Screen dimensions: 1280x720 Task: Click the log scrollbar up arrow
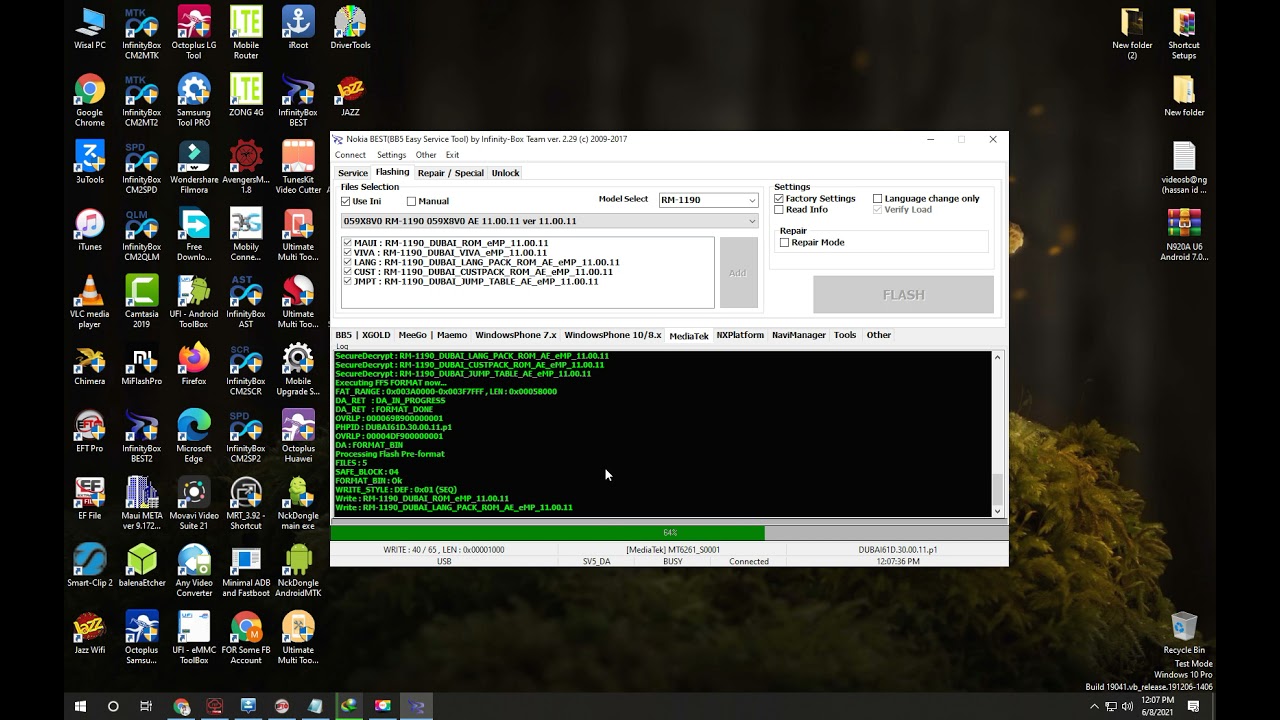pos(997,357)
